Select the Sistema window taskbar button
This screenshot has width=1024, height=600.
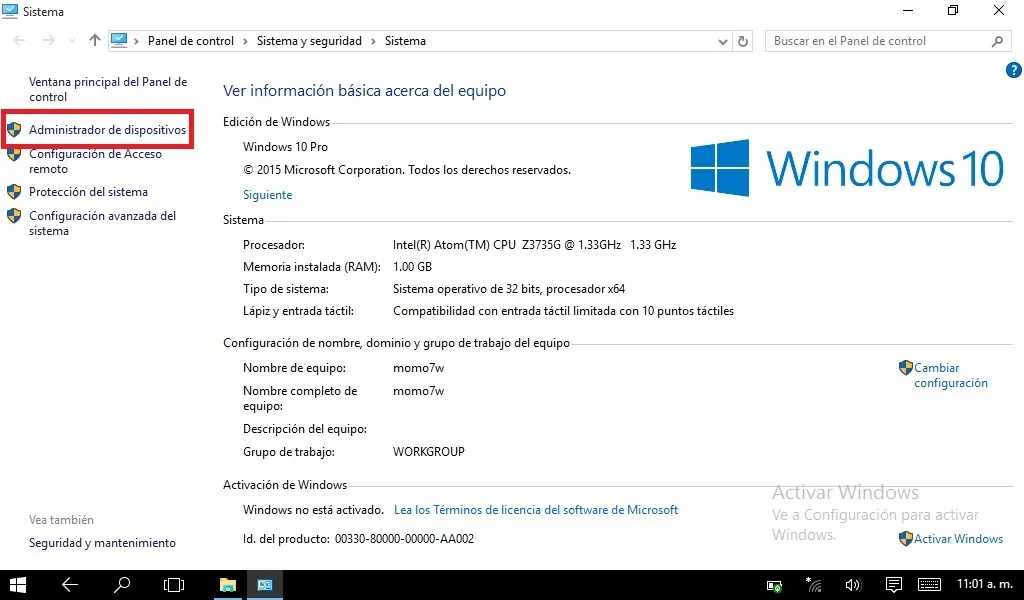[x=264, y=585]
